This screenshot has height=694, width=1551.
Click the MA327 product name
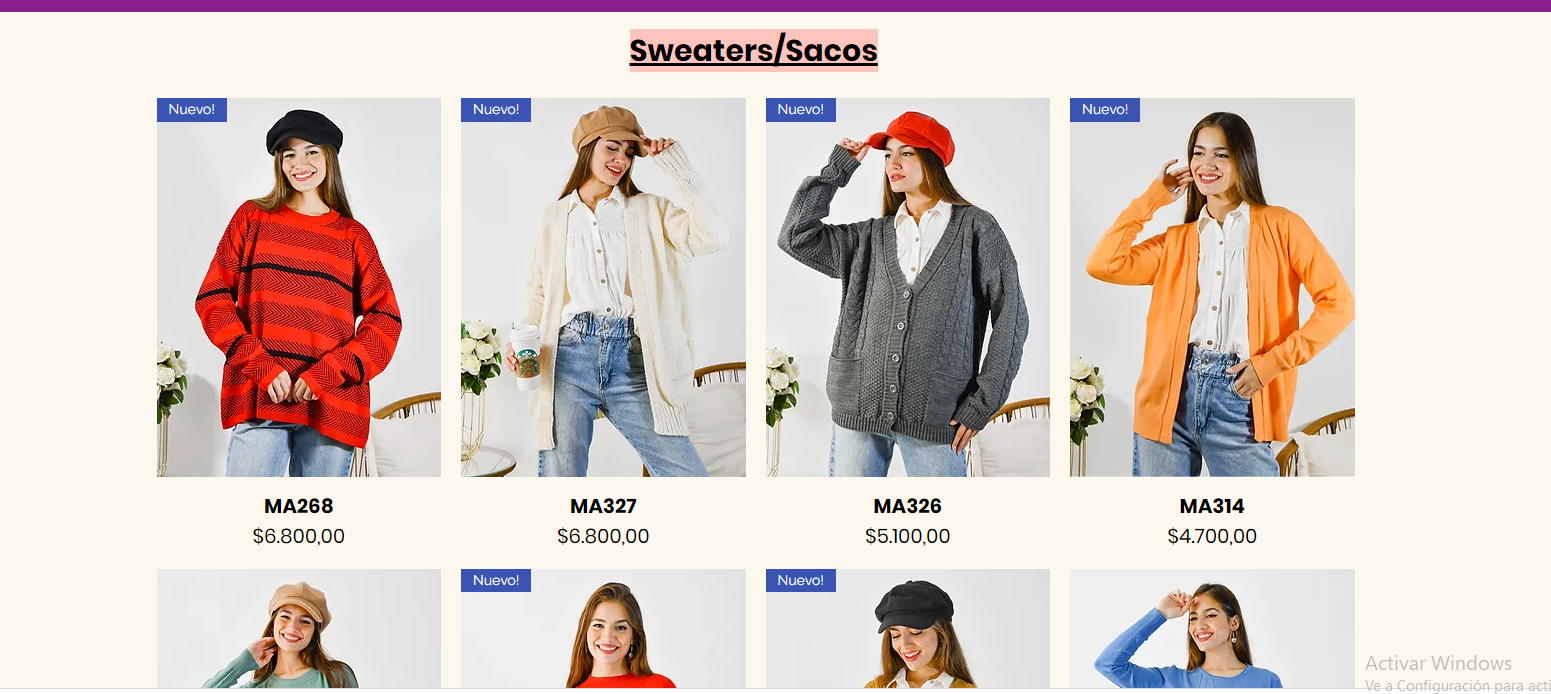[603, 506]
